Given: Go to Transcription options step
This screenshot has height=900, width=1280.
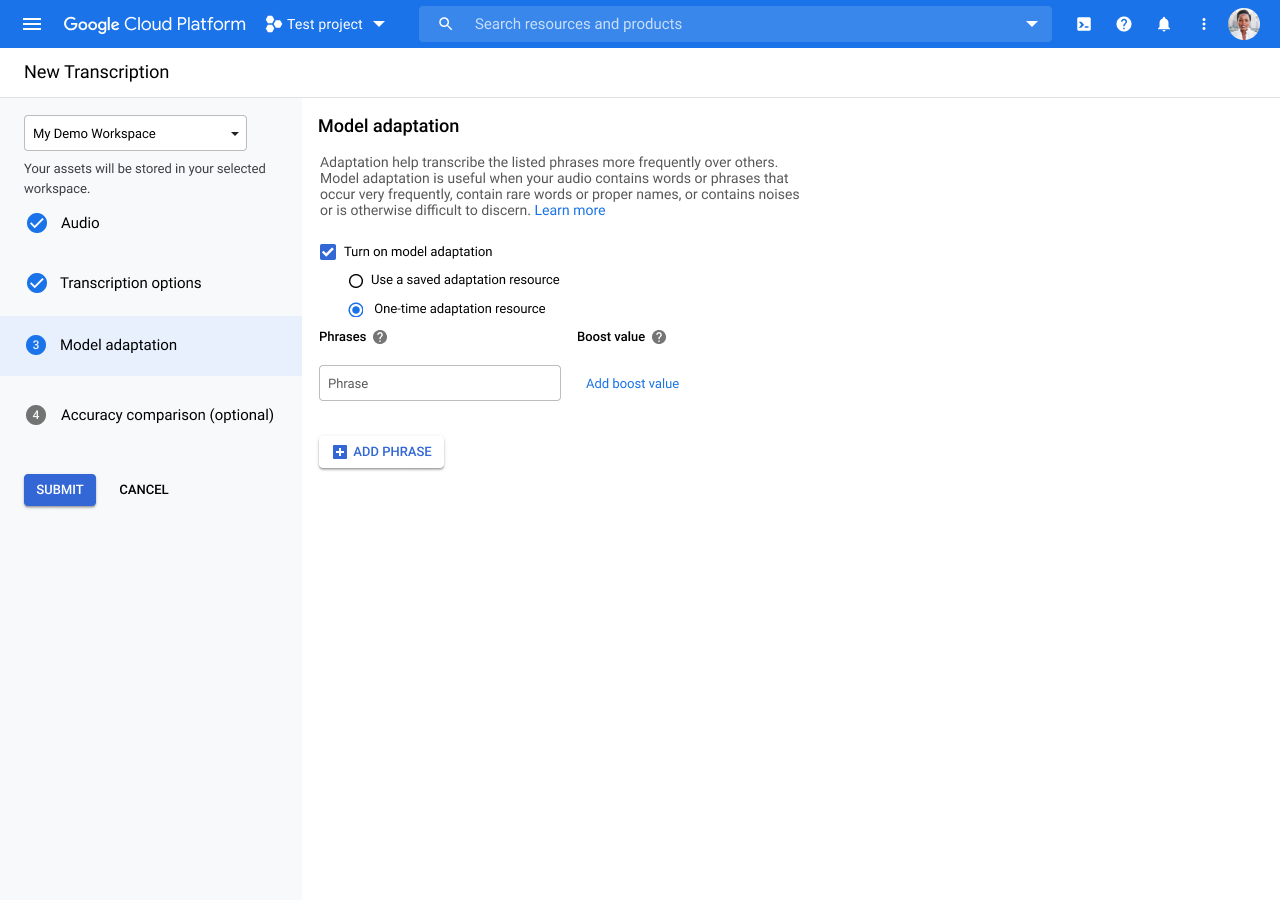Looking at the screenshot, I should point(130,283).
